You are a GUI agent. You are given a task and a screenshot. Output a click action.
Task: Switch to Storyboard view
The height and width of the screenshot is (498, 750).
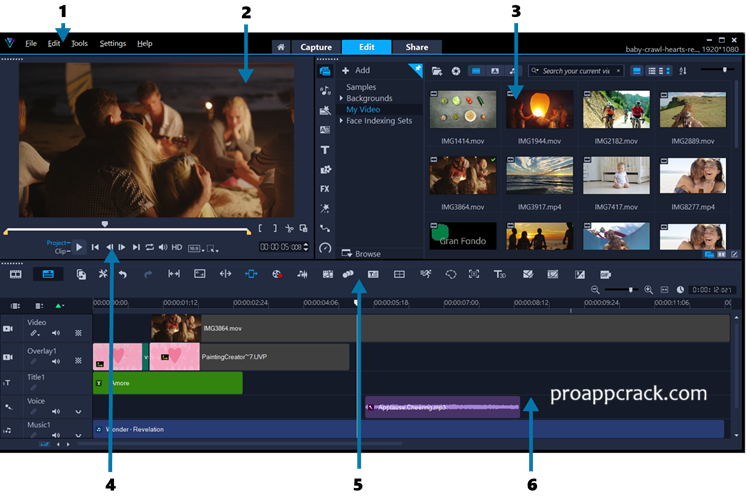[16, 274]
